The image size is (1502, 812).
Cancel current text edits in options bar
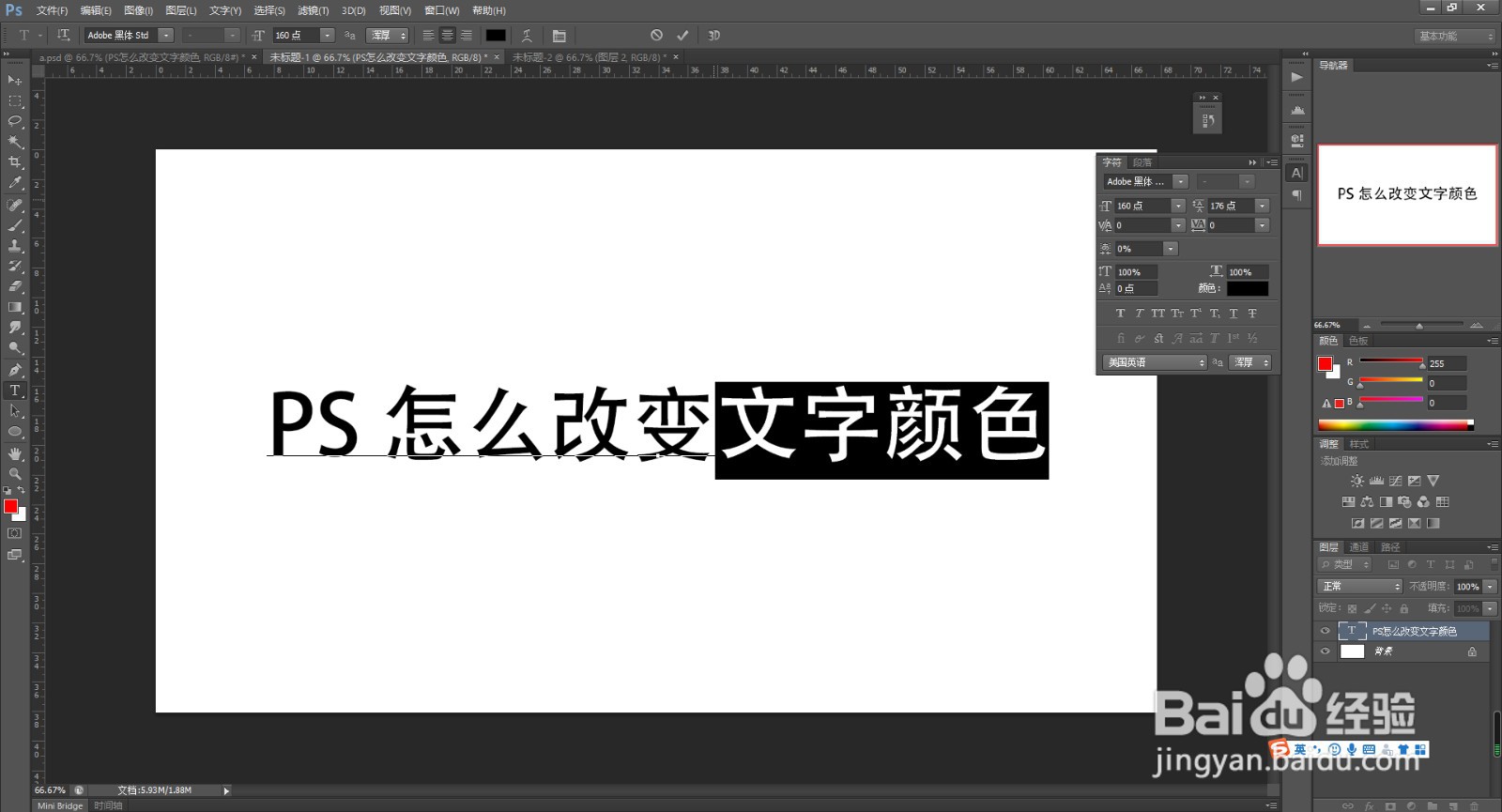(656, 36)
